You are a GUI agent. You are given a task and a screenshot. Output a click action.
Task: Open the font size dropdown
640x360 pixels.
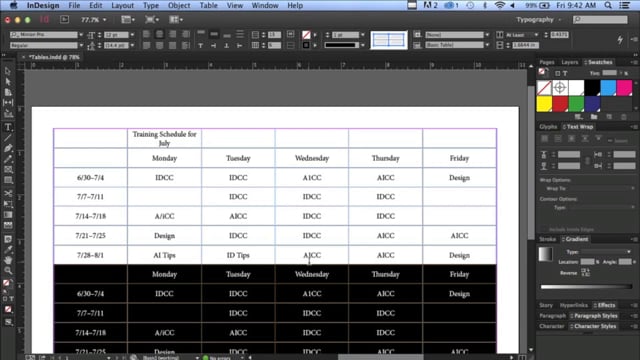click(x=132, y=35)
